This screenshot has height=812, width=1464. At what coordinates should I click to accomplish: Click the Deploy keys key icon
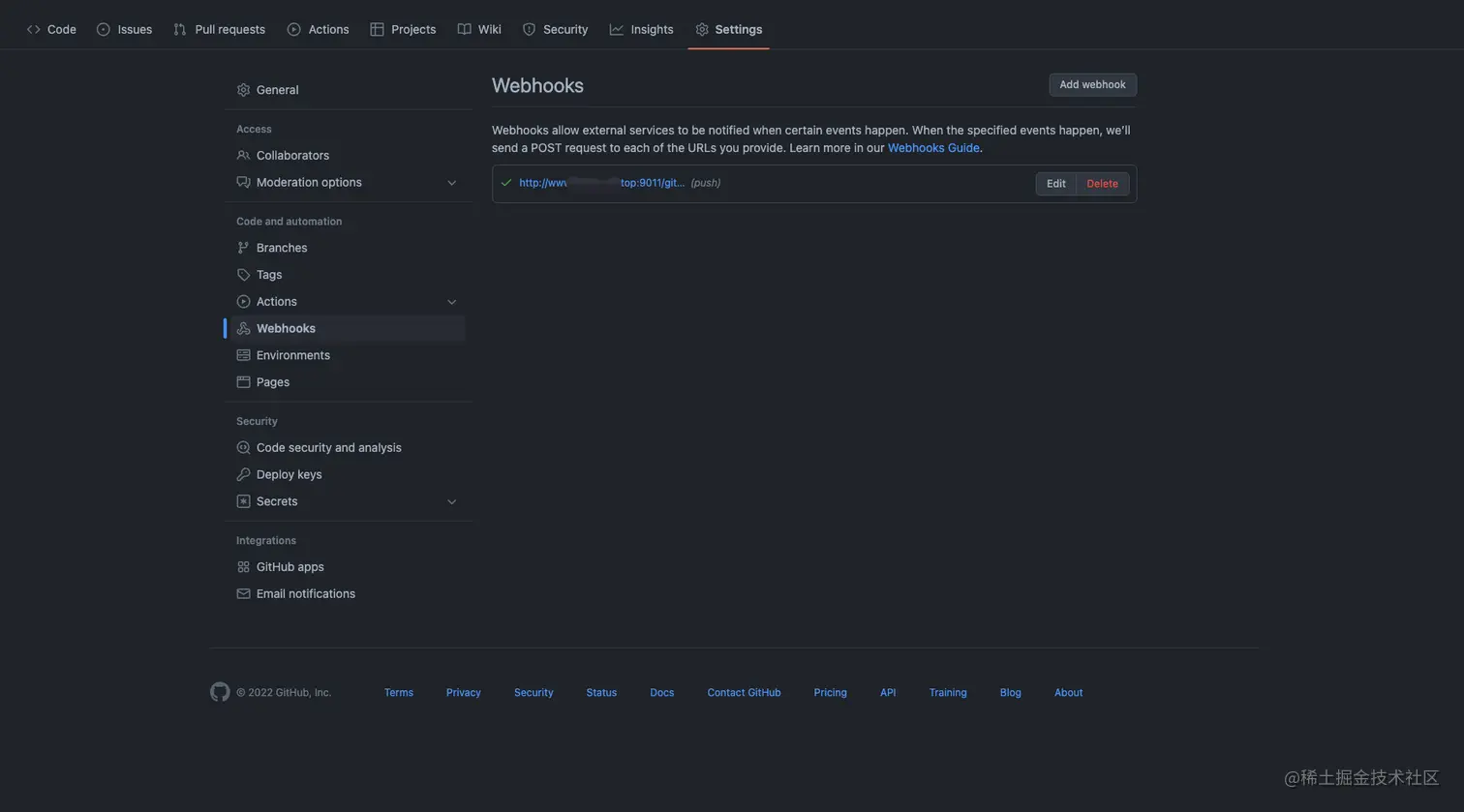point(243,474)
